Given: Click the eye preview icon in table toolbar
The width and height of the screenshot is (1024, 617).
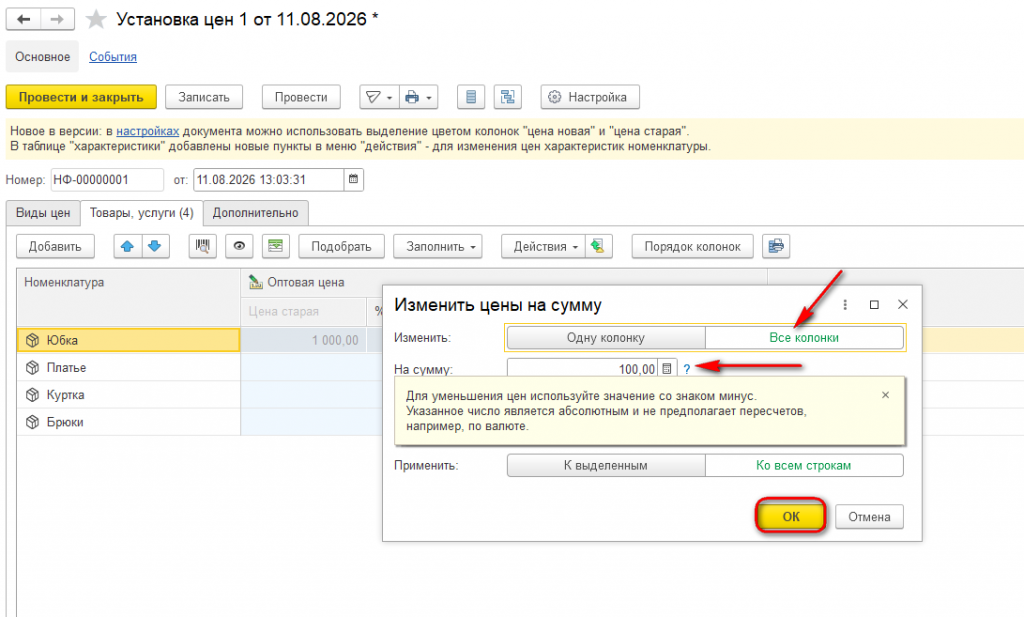Looking at the screenshot, I should (239, 246).
